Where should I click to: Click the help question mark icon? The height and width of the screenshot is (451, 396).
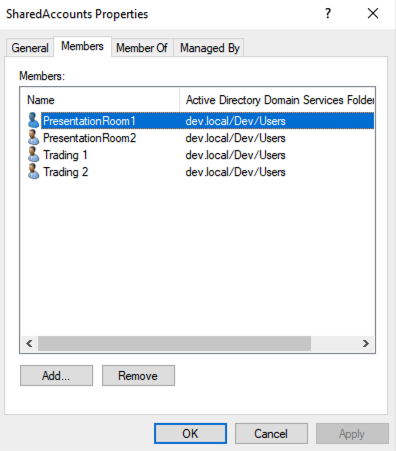pos(328,14)
